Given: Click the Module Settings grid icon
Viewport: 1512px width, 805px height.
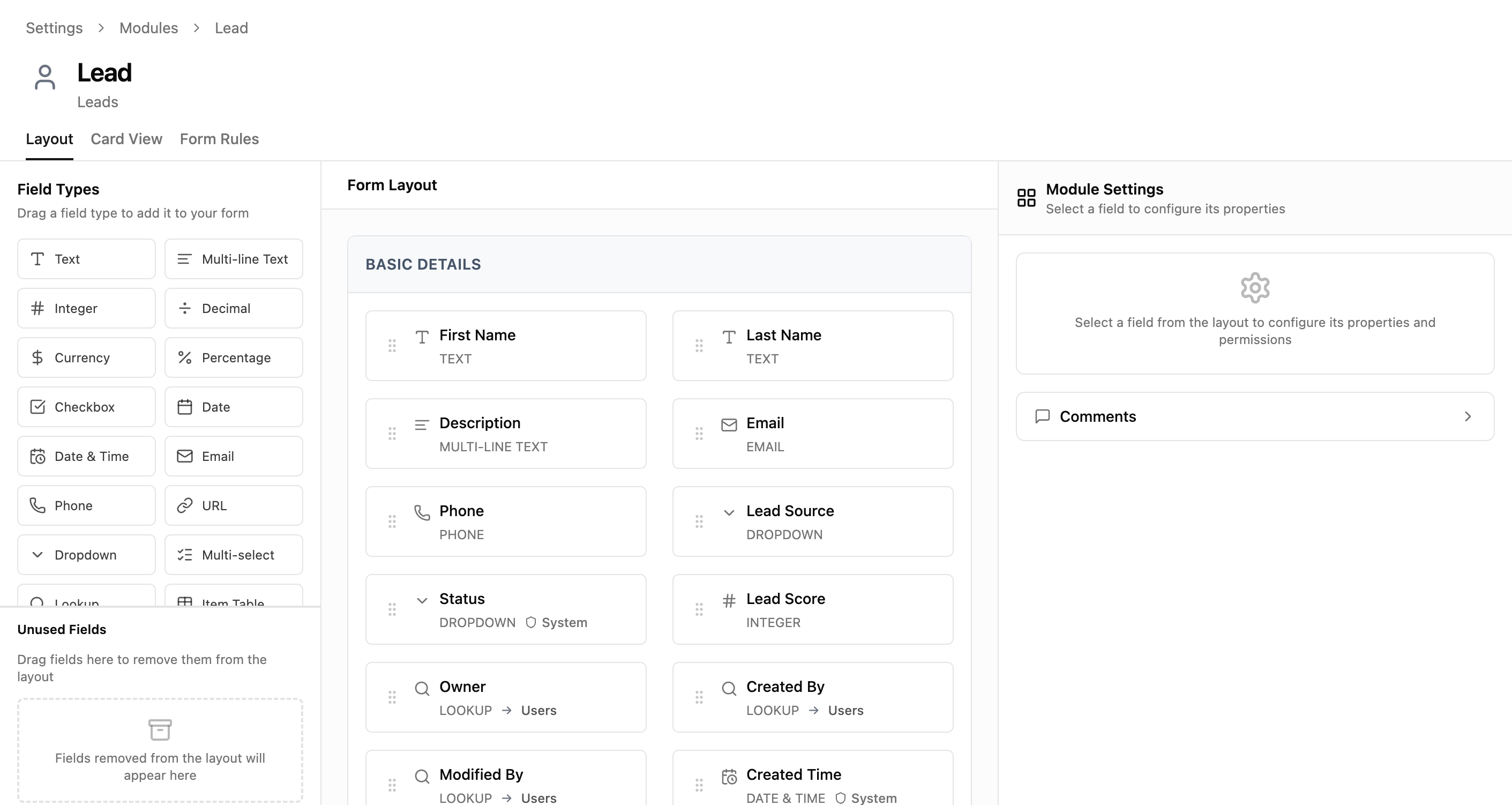Looking at the screenshot, I should pos(1026,198).
